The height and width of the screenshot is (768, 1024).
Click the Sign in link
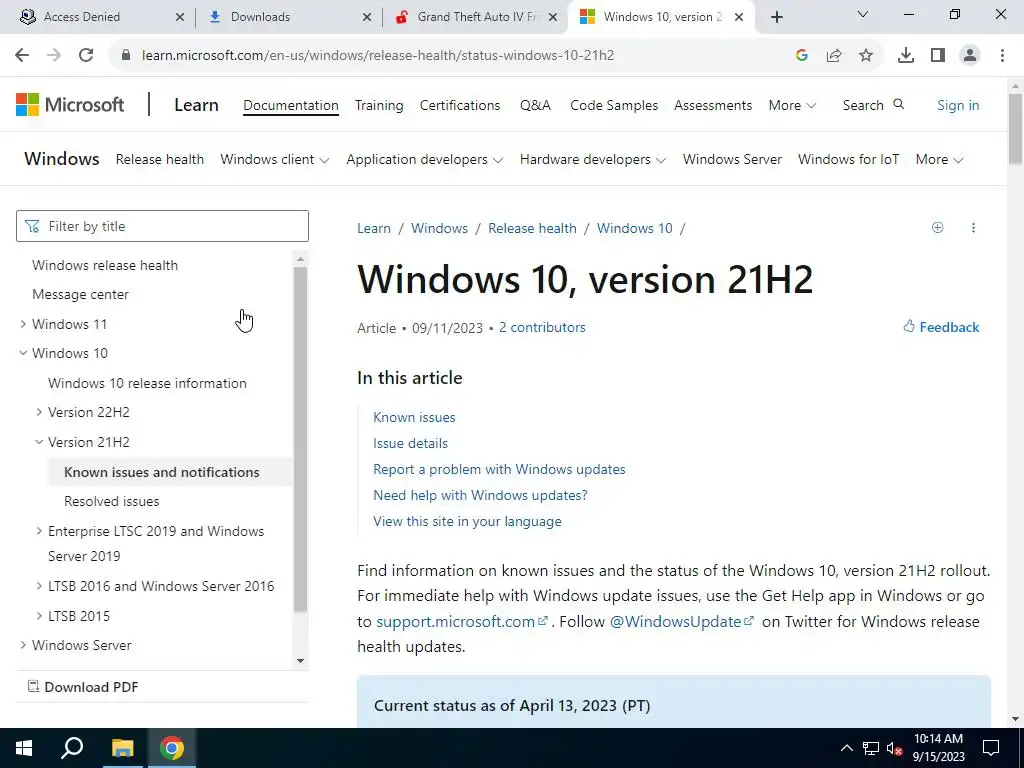(958, 105)
